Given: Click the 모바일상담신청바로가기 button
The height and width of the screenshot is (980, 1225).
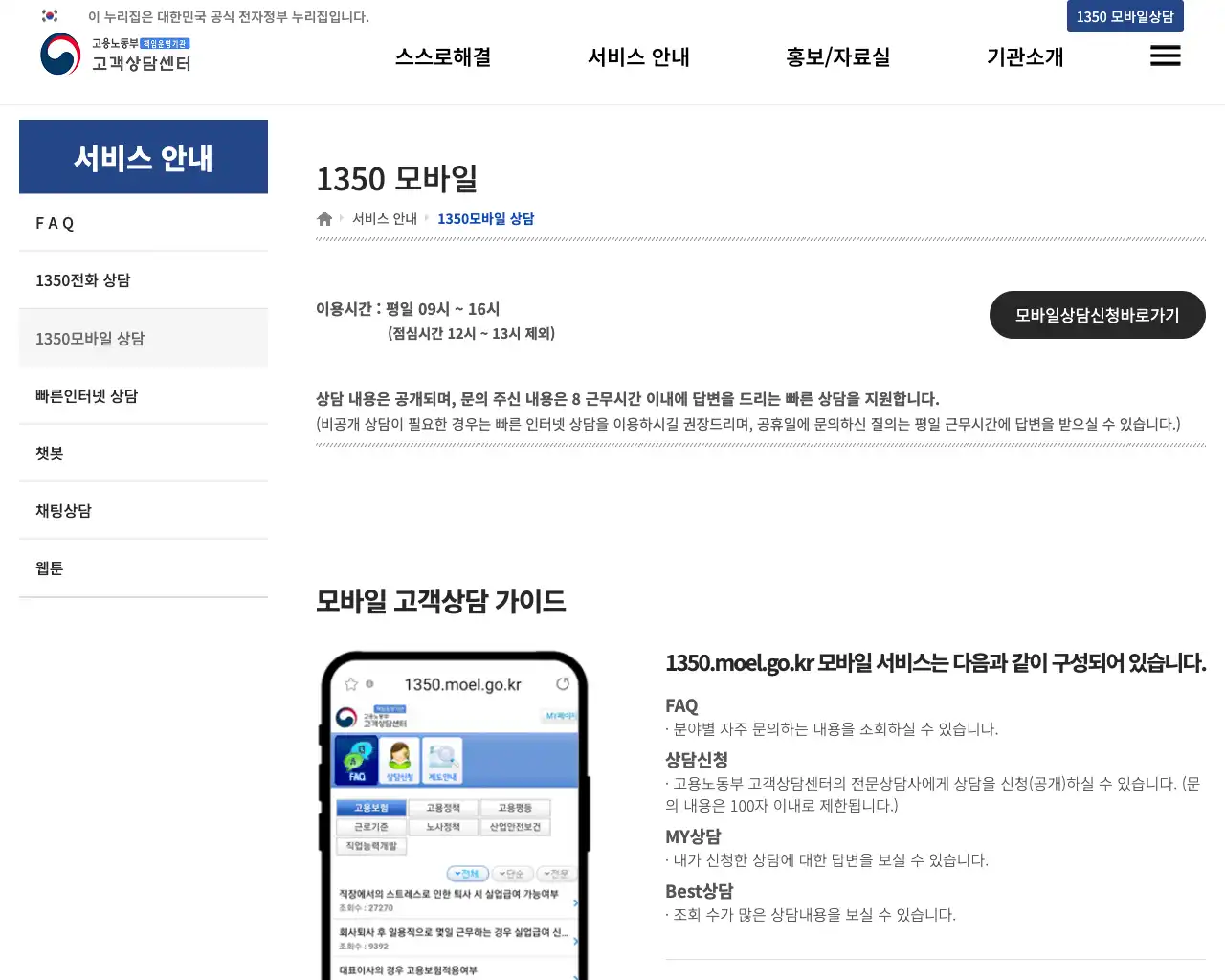Looking at the screenshot, I should click(1097, 315).
